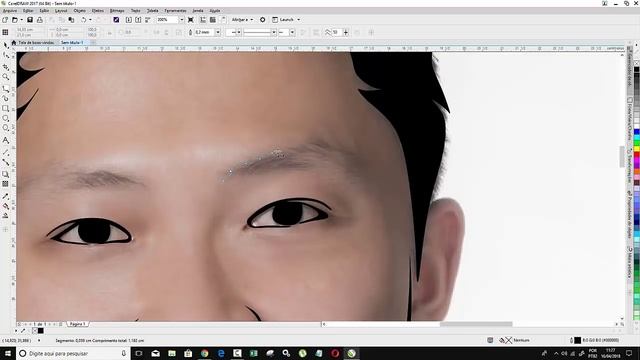Select the Rectangle tool

[6, 109]
